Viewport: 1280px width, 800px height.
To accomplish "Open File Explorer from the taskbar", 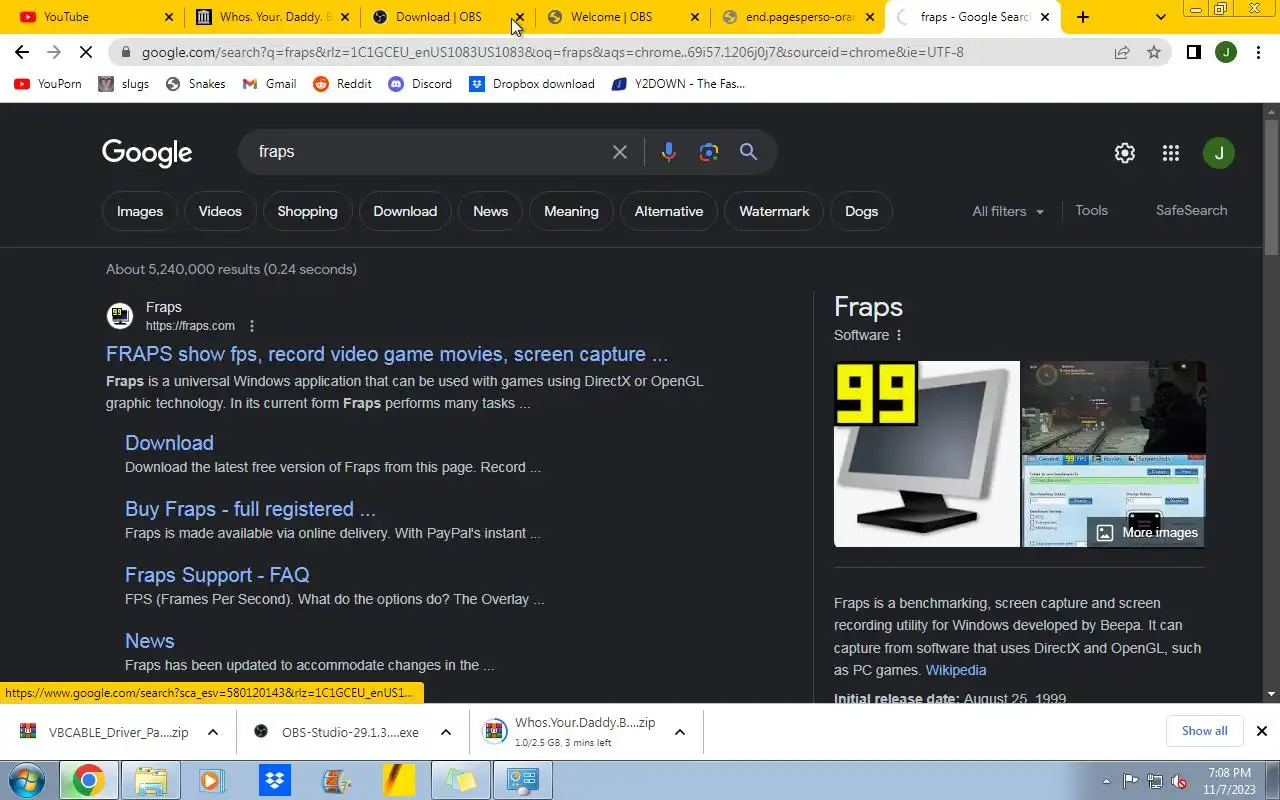I will pos(150,780).
